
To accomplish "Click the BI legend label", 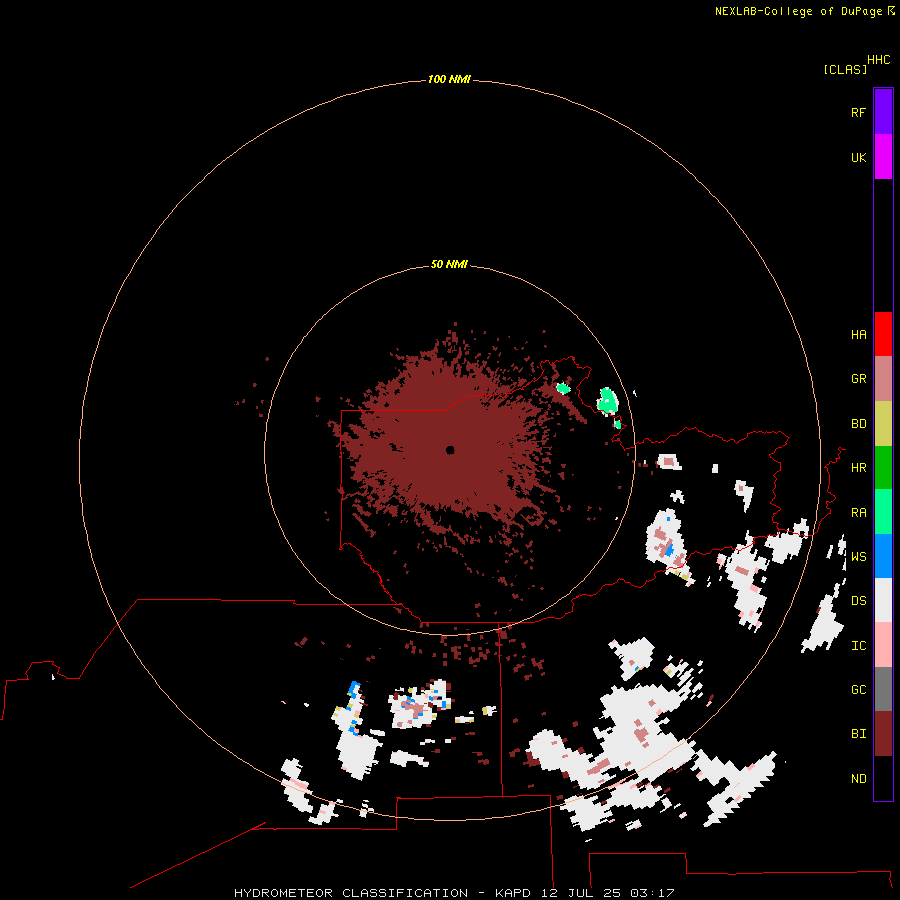I will (x=858, y=733).
